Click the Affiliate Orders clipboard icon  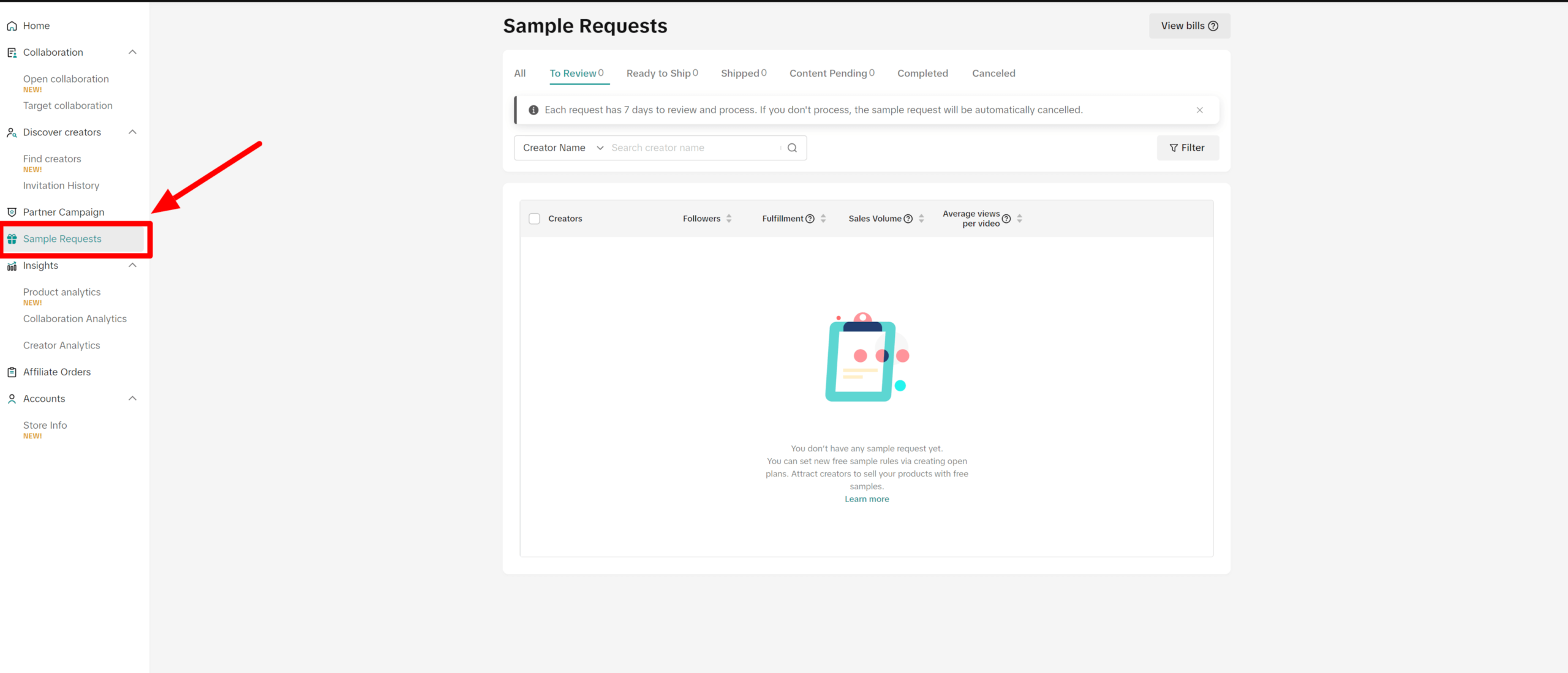pos(12,372)
